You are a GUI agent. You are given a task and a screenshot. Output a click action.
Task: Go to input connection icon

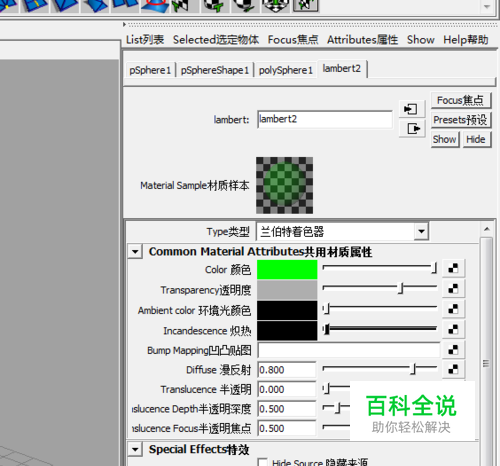coord(412,109)
